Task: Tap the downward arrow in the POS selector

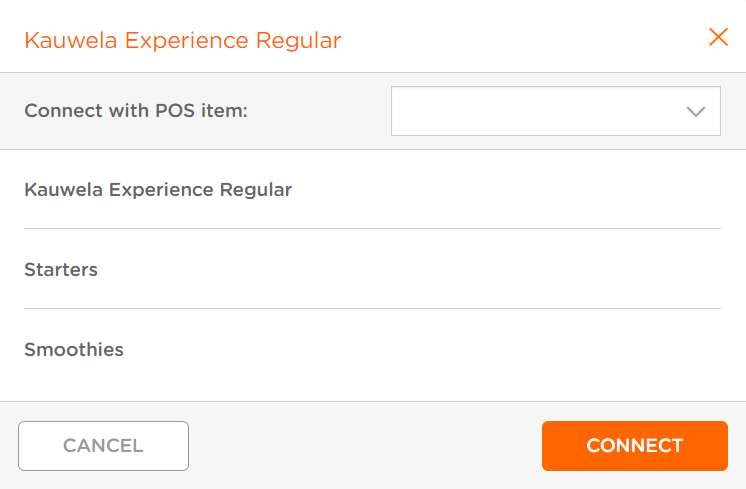Action: (696, 112)
